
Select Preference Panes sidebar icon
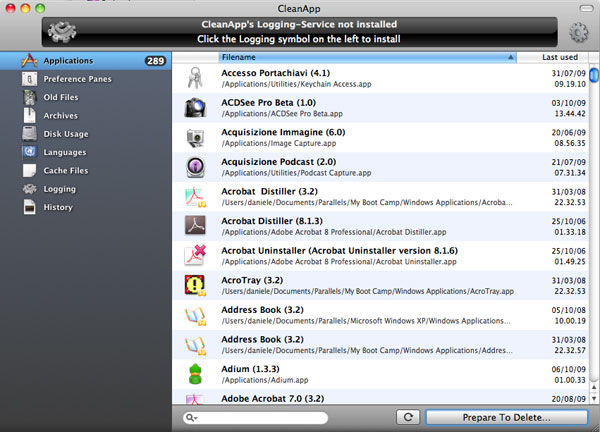click(29, 79)
